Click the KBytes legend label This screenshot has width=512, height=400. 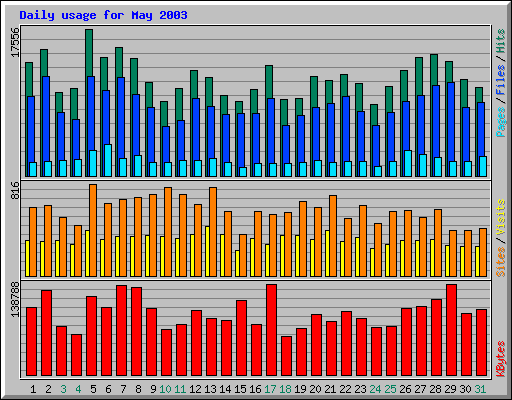coord(501,359)
